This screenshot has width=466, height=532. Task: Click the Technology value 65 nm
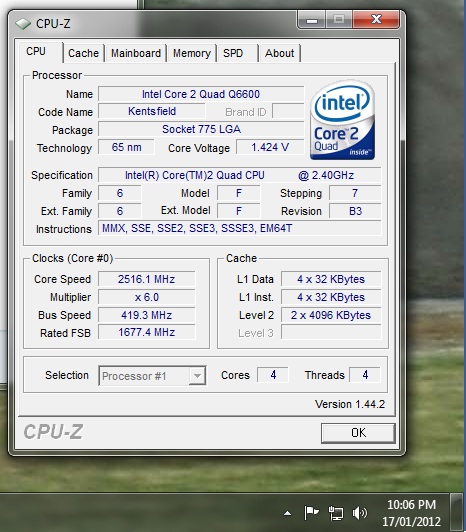pos(126,147)
